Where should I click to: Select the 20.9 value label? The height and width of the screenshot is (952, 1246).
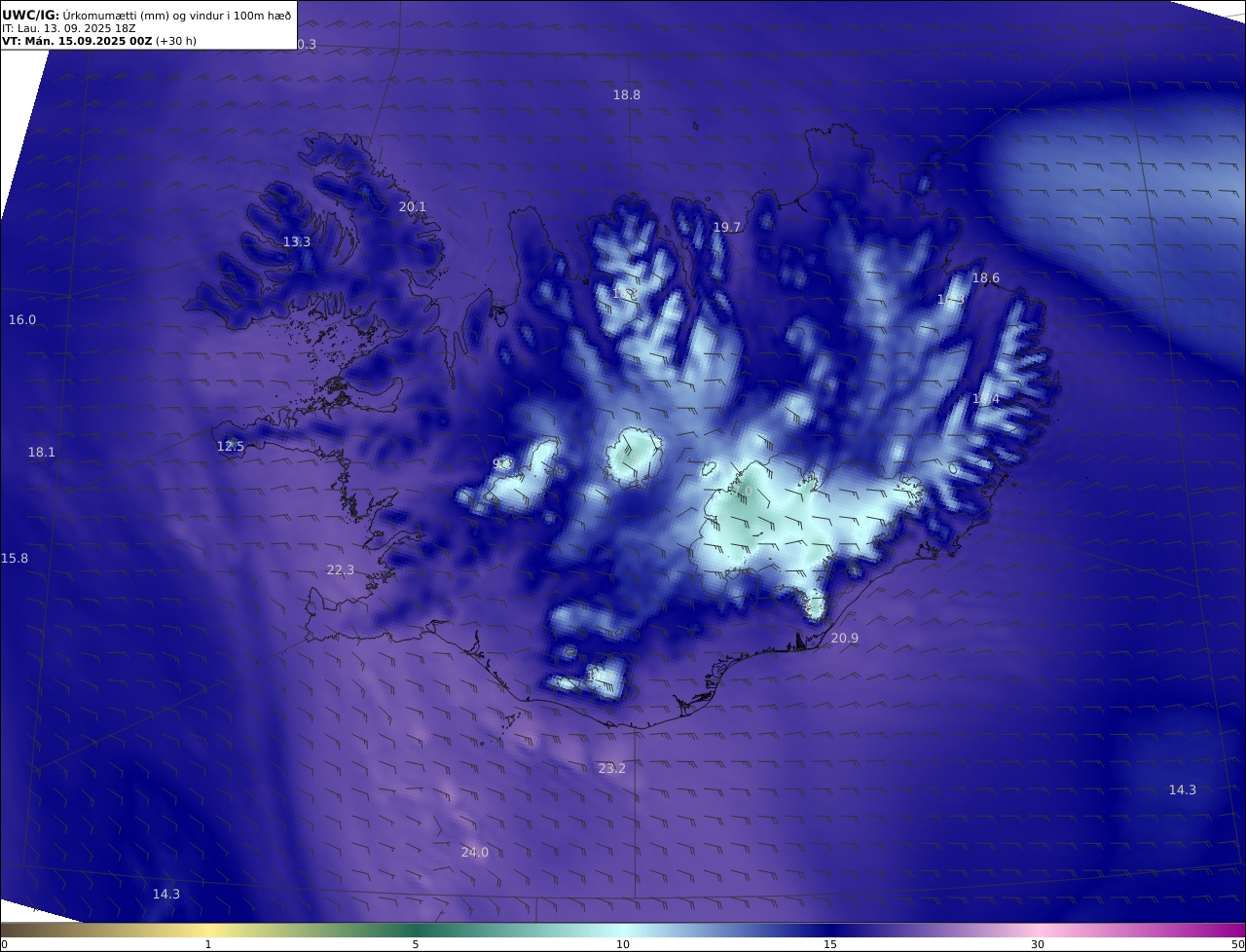click(845, 639)
